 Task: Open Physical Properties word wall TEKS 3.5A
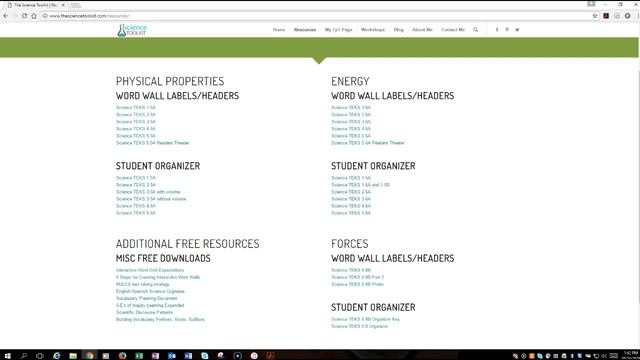point(136,122)
